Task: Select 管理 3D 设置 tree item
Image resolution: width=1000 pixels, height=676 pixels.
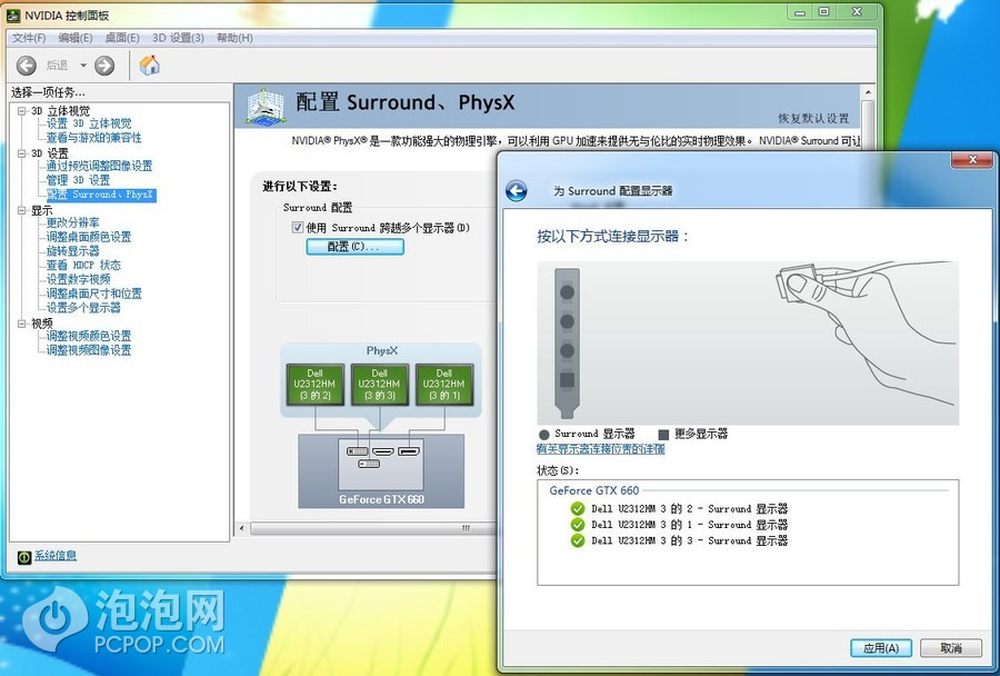Action: 78,180
